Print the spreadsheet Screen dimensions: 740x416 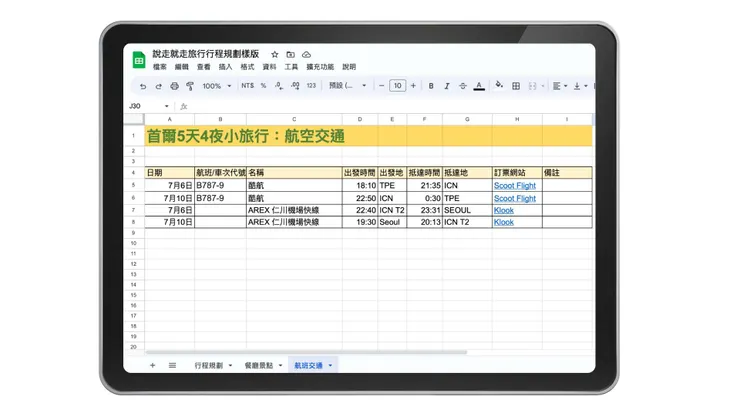(x=175, y=86)
